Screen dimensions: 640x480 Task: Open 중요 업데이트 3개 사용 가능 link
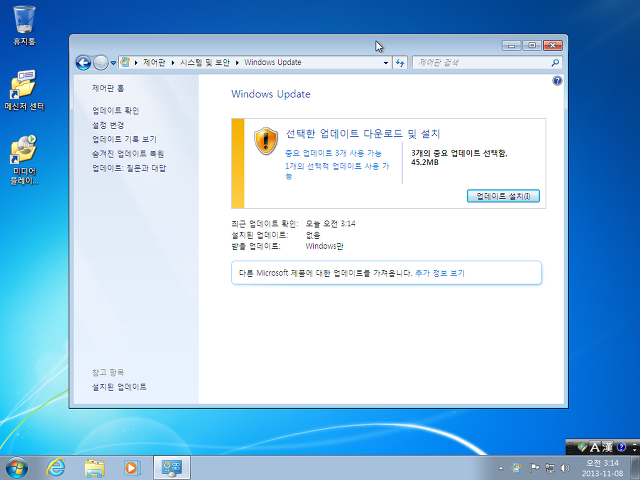pyautogui.click(x=333, y=153)
